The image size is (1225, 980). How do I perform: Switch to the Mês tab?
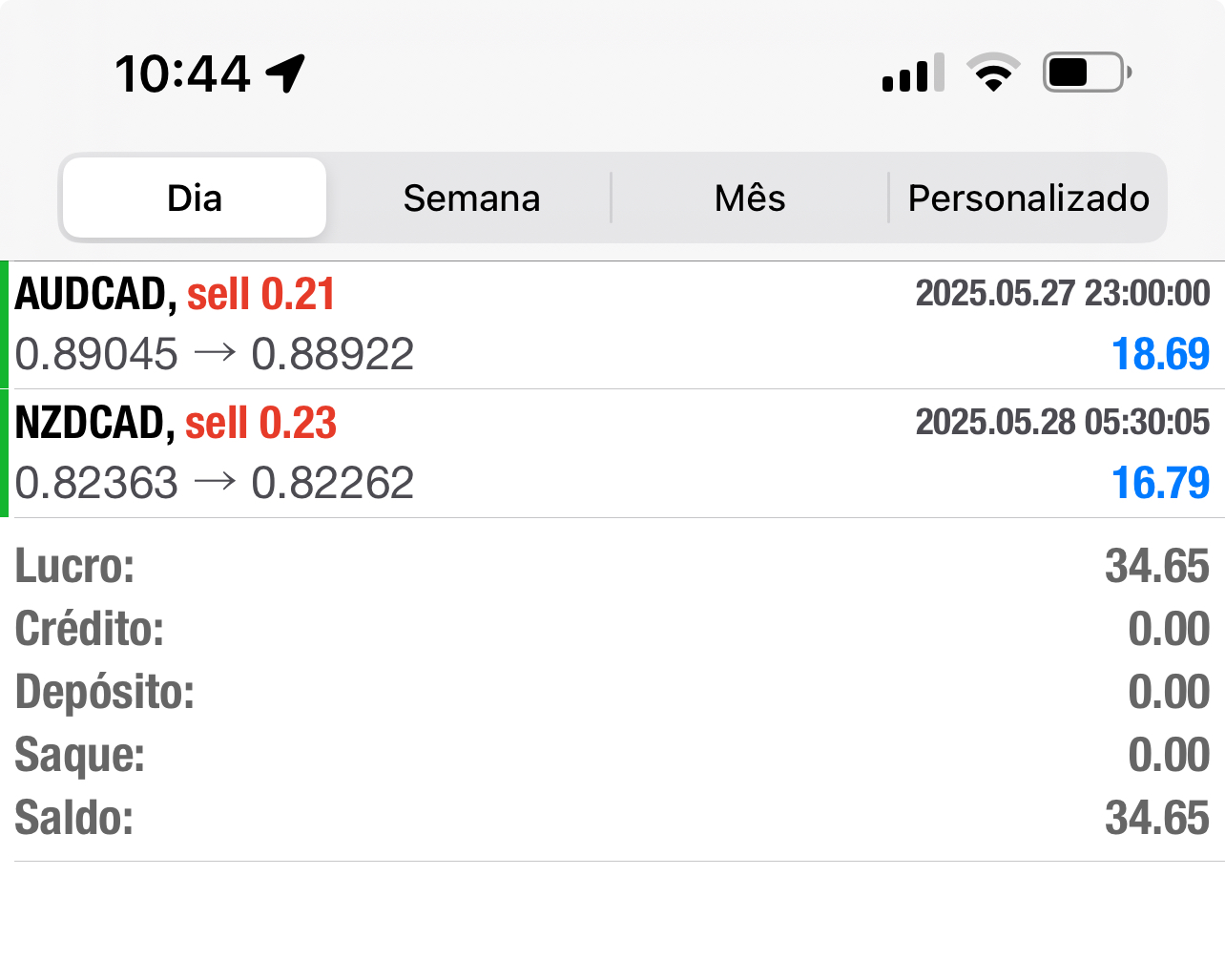click(750, 198)
